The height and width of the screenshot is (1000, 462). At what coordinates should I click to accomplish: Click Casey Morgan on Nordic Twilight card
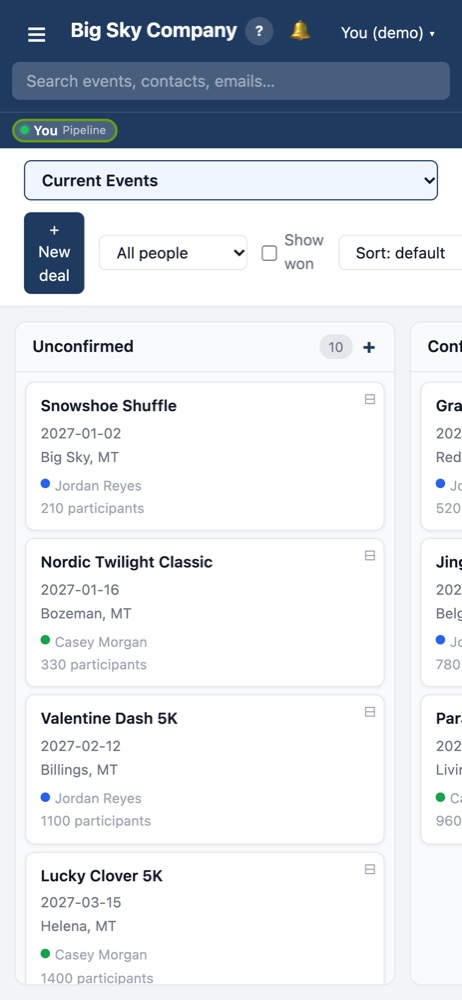pyautogui.click(x=101, y=642)
